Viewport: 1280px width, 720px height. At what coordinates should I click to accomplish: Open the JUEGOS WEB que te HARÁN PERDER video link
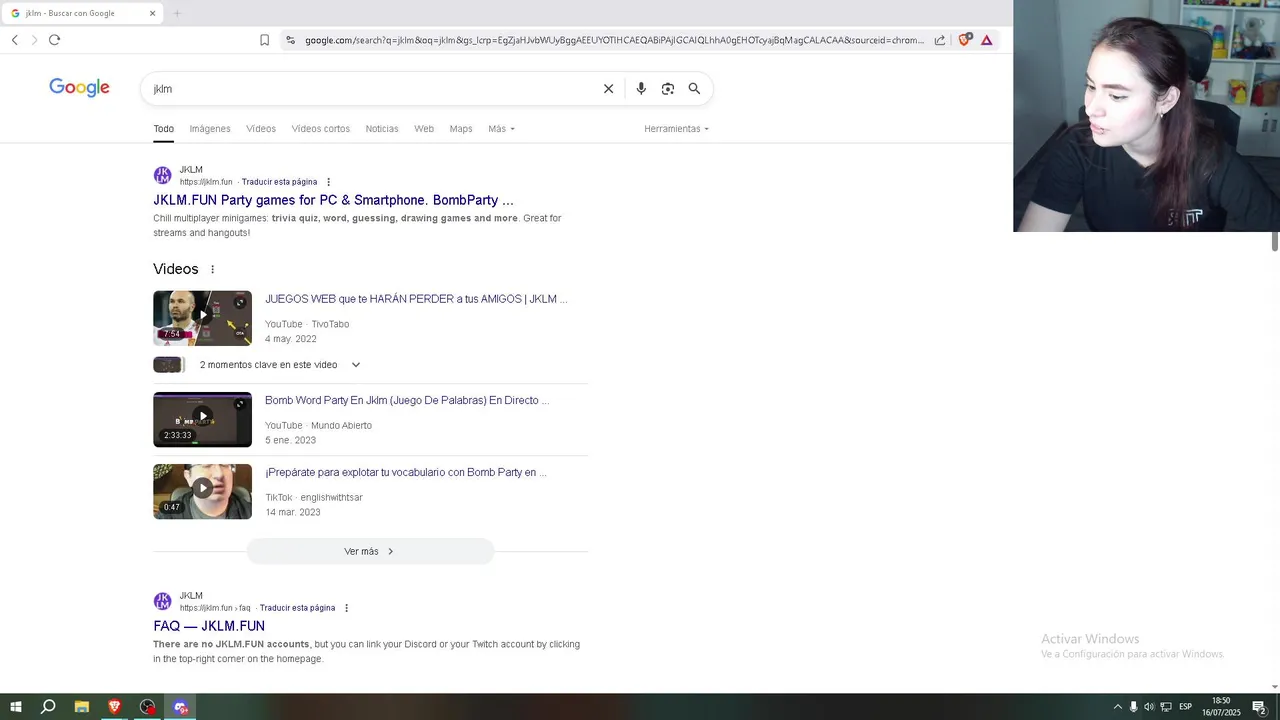point(416,299)
